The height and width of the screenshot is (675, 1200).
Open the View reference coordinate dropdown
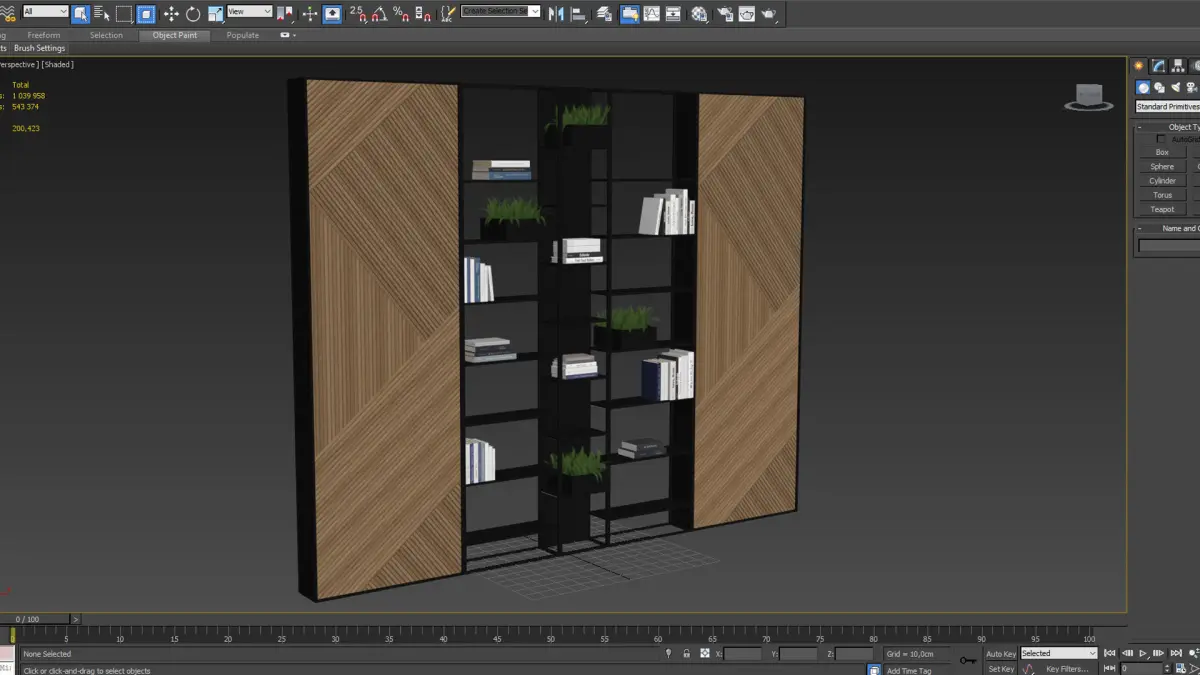click(x=249, y=12)
